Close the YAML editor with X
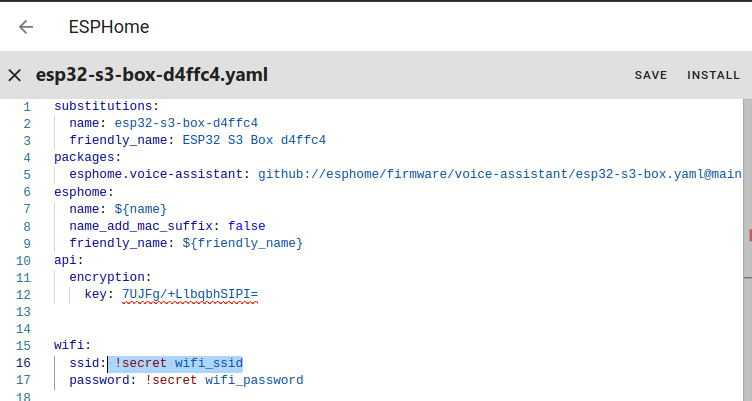Image resolution: width=752 pixels, height=401 pixels. (x=14, y=75)
